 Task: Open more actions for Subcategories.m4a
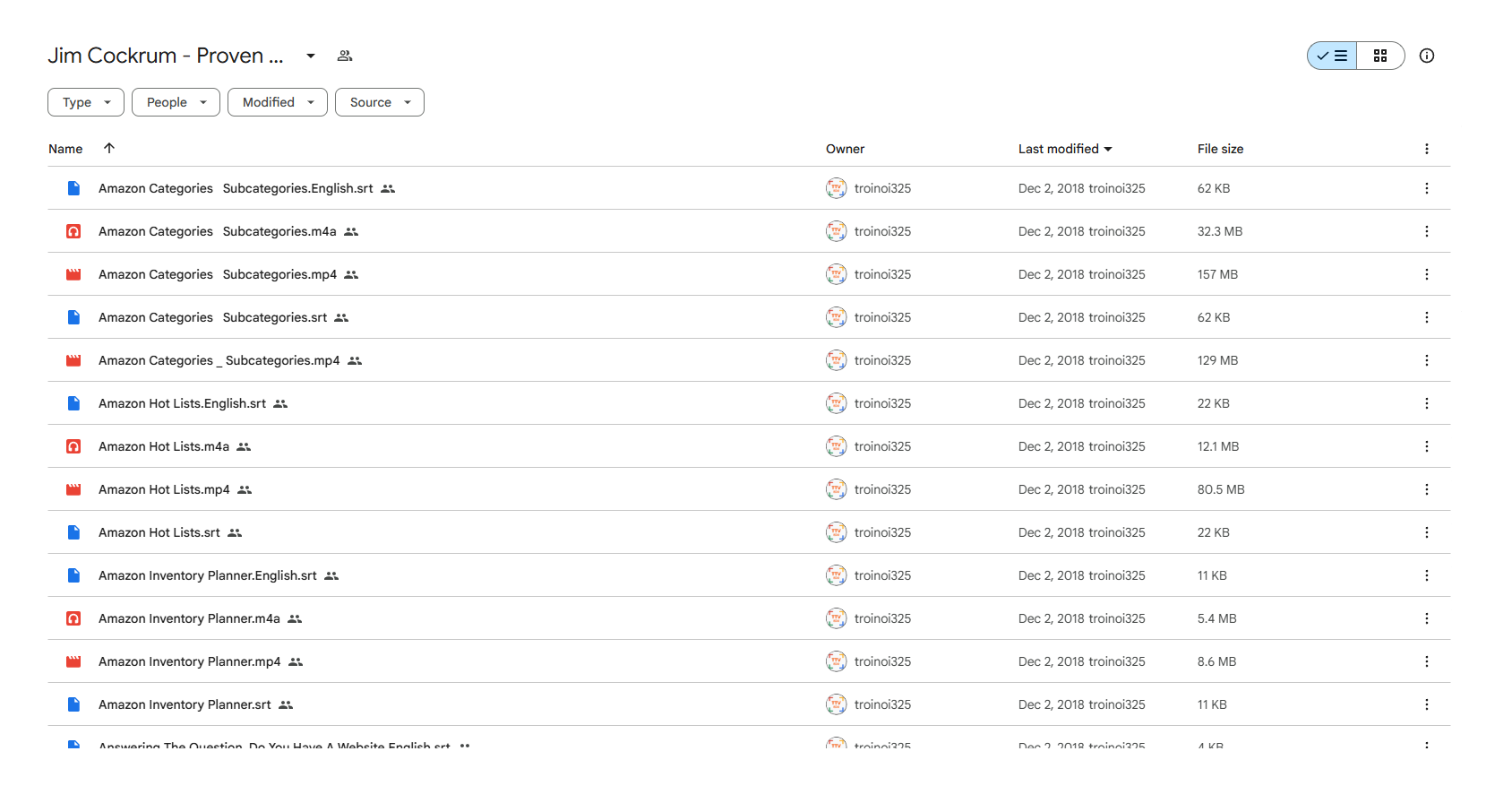pyautogui.click(x=1427, y=231)
